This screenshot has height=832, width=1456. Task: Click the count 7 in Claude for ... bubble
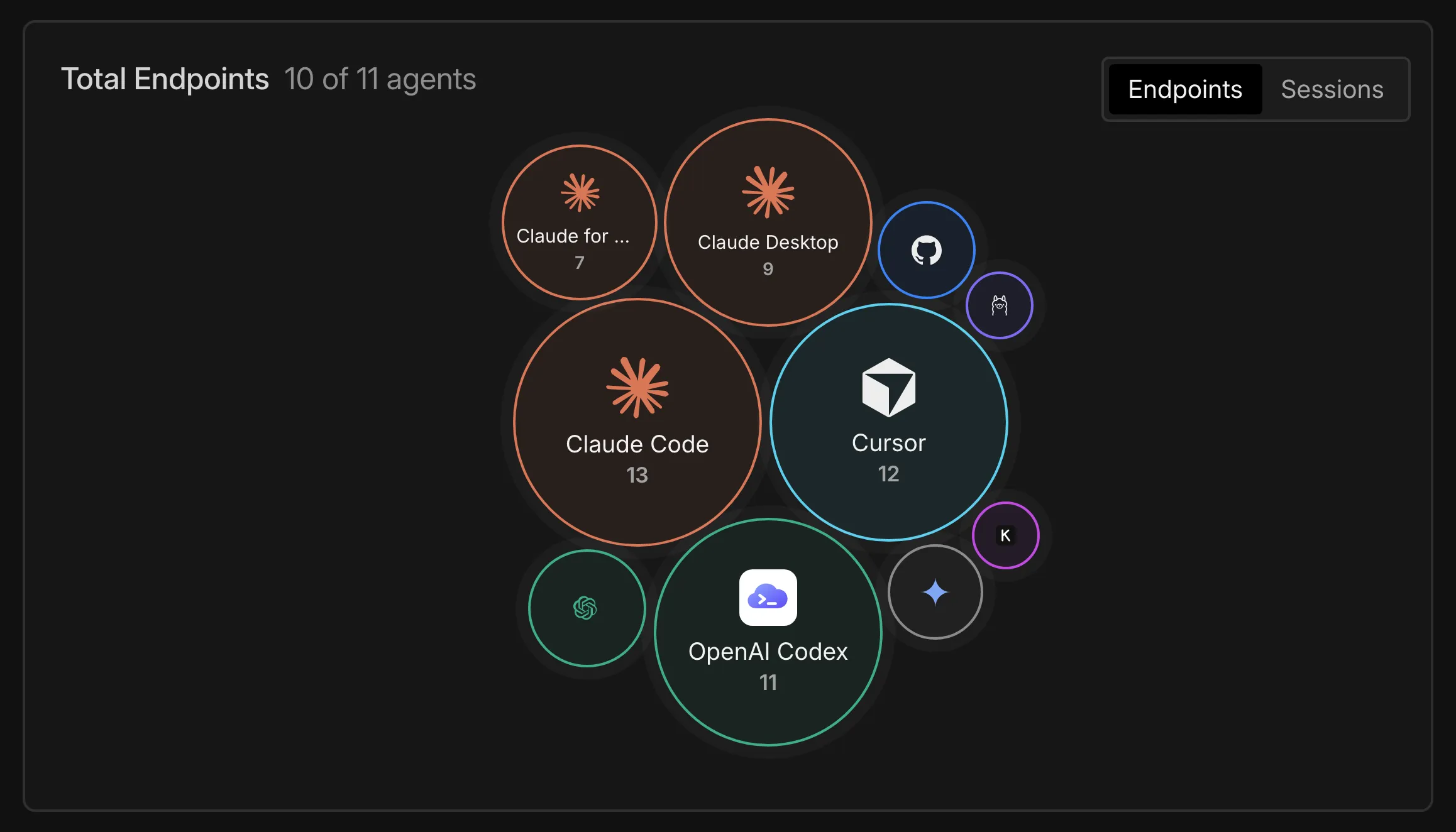coord(580,263)
